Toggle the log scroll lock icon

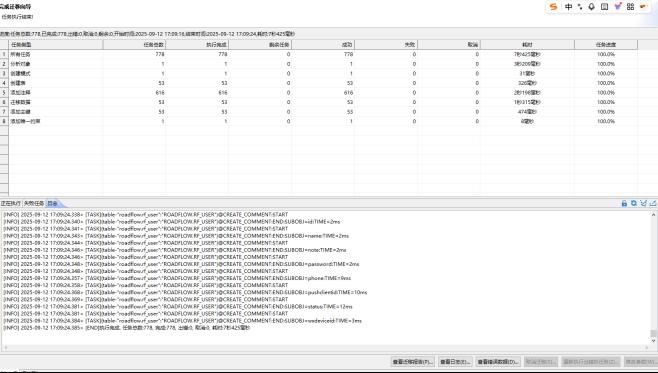click(624, 203)
